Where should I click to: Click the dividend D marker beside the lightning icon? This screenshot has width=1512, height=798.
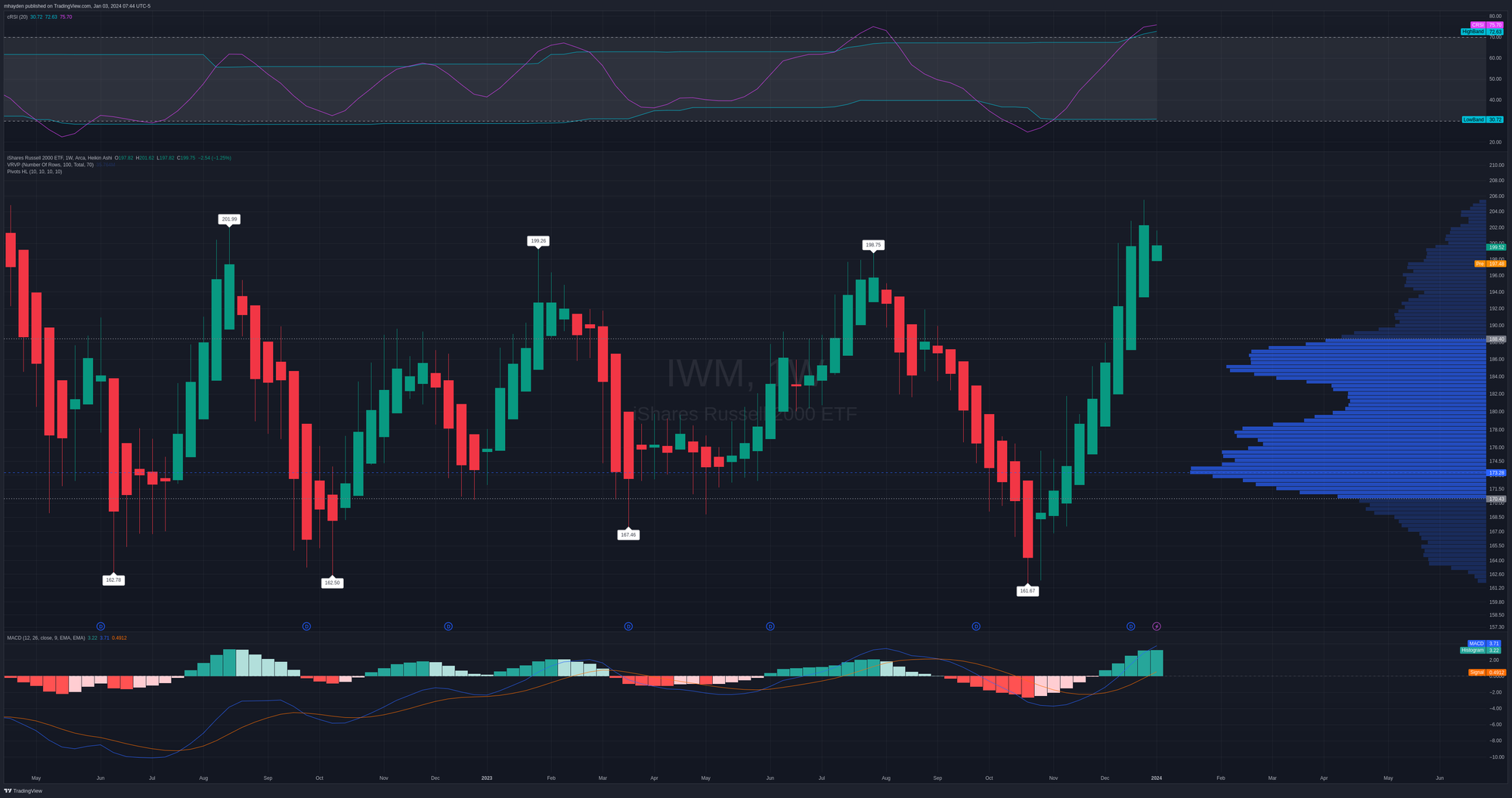(x=1131, y=626)
